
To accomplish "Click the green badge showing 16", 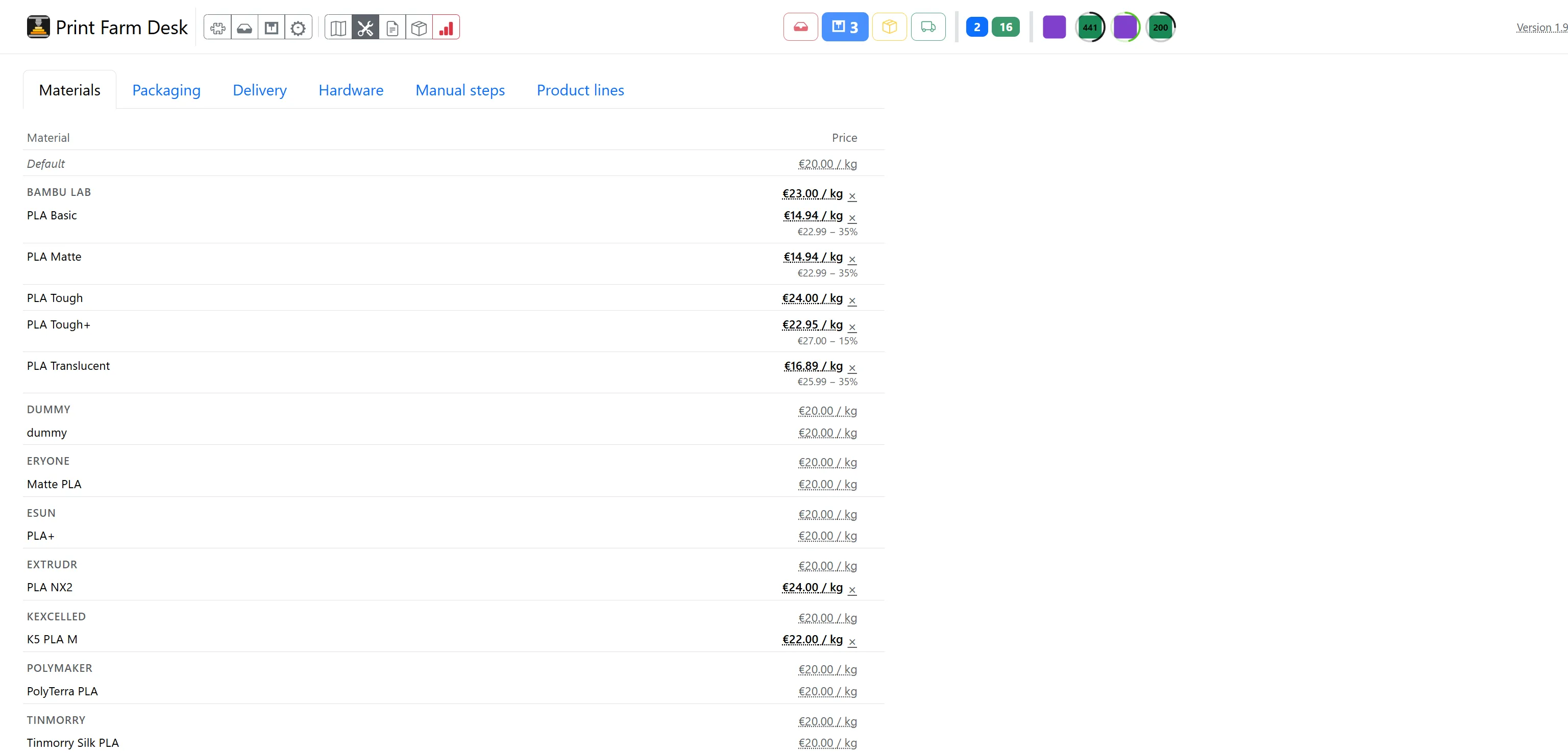I will [x=1006, y=27].
